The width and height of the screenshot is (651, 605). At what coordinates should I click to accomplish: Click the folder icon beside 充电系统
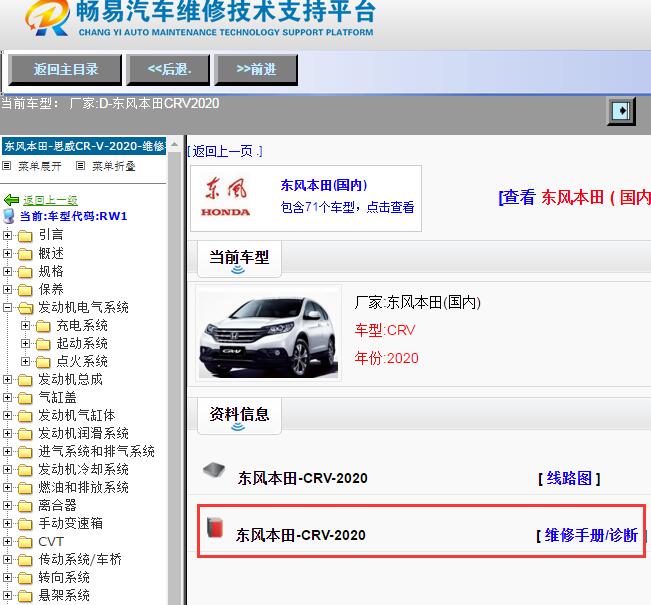click(x=43, y=326)
